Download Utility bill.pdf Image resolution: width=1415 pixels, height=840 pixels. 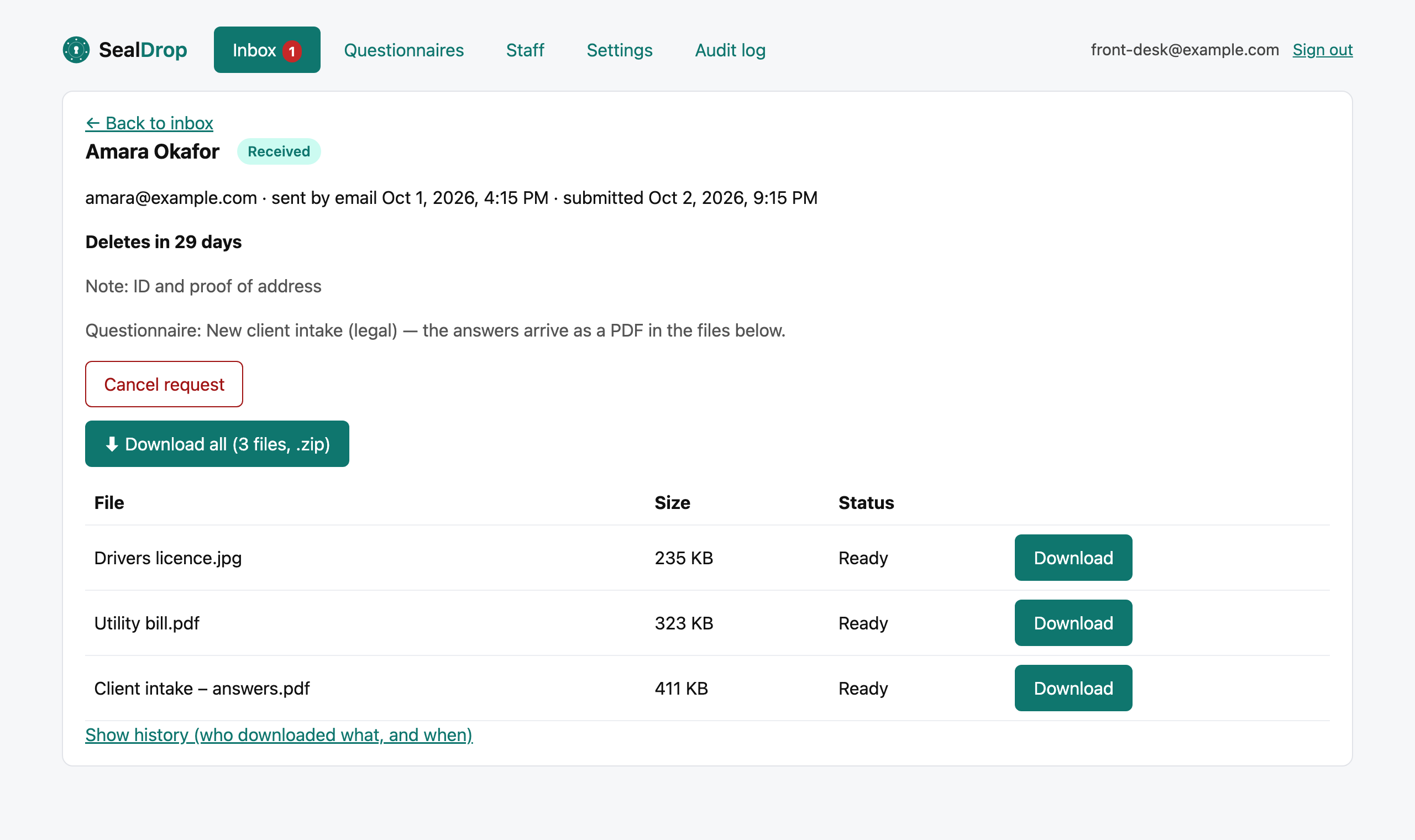(1073, 623)
